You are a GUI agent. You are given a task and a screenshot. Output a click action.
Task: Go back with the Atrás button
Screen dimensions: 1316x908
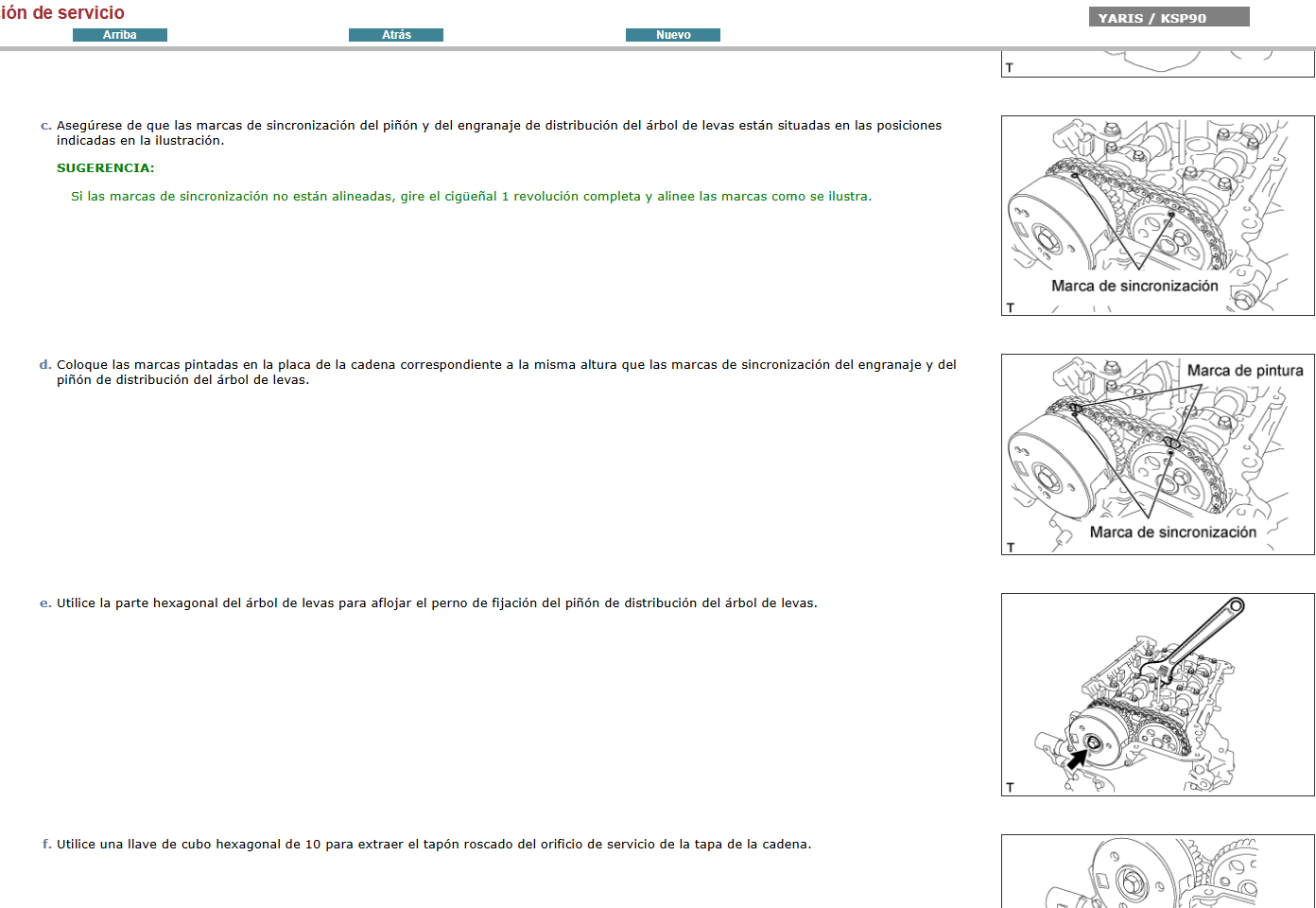point(396,35)
